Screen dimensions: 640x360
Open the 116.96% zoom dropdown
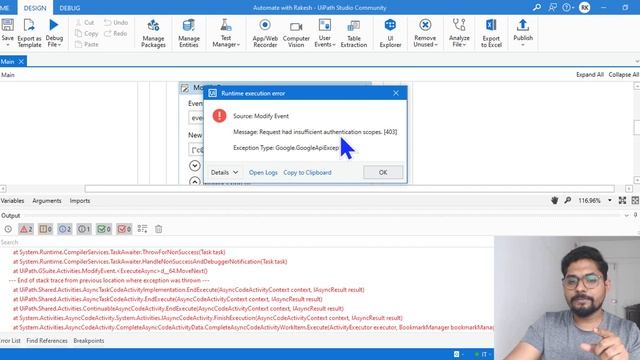(x=610, y=200)
